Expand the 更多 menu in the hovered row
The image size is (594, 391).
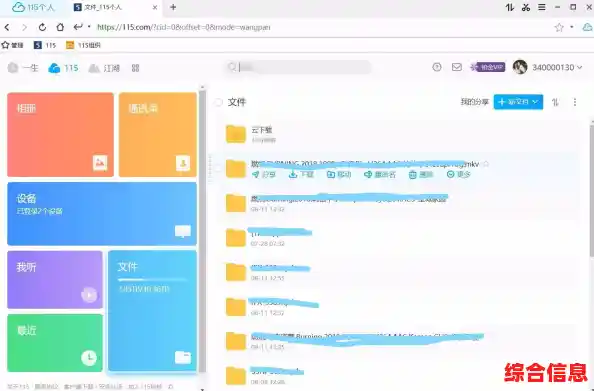[459, 175]
